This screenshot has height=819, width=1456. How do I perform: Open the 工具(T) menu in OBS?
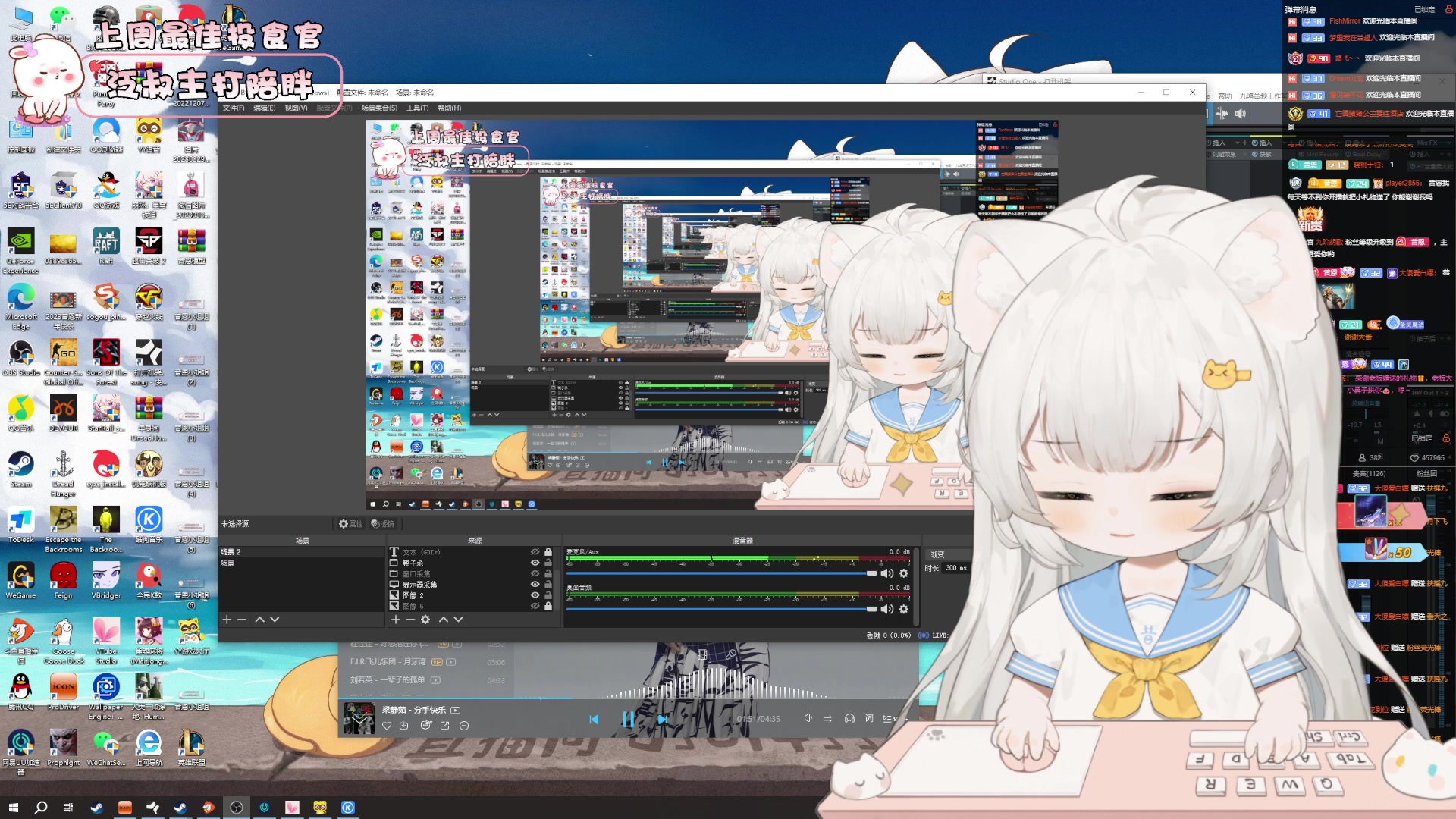coord(418,108)
